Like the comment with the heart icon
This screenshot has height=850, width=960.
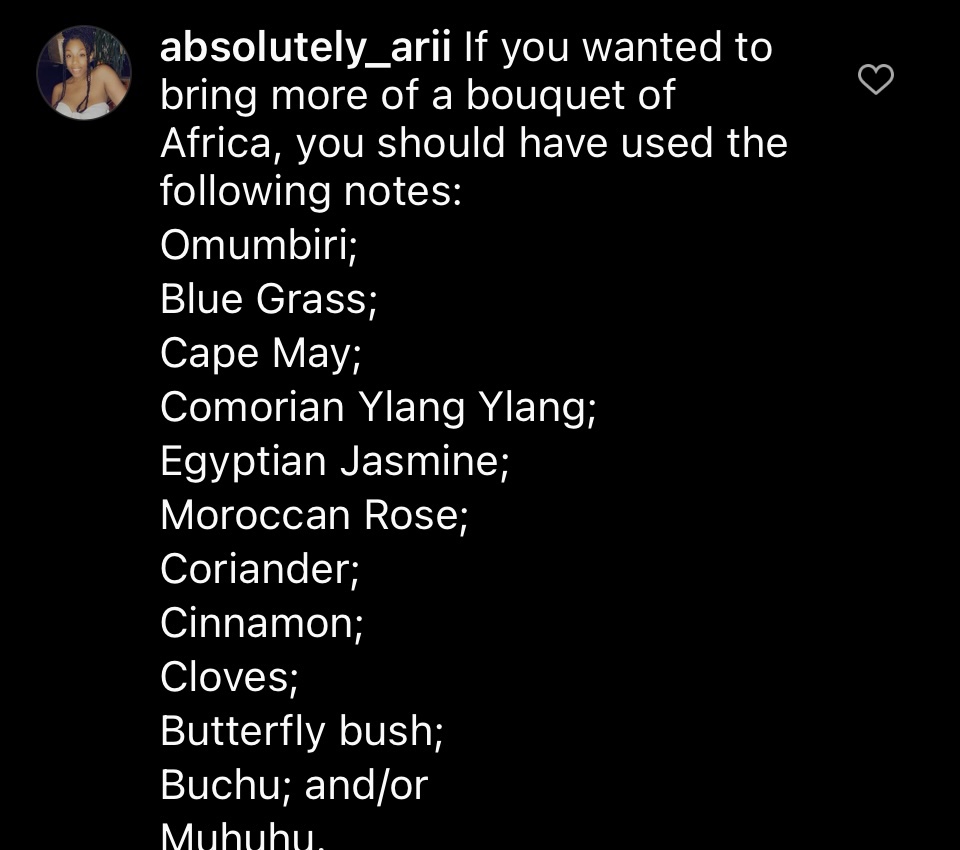(x=876, y=79)
